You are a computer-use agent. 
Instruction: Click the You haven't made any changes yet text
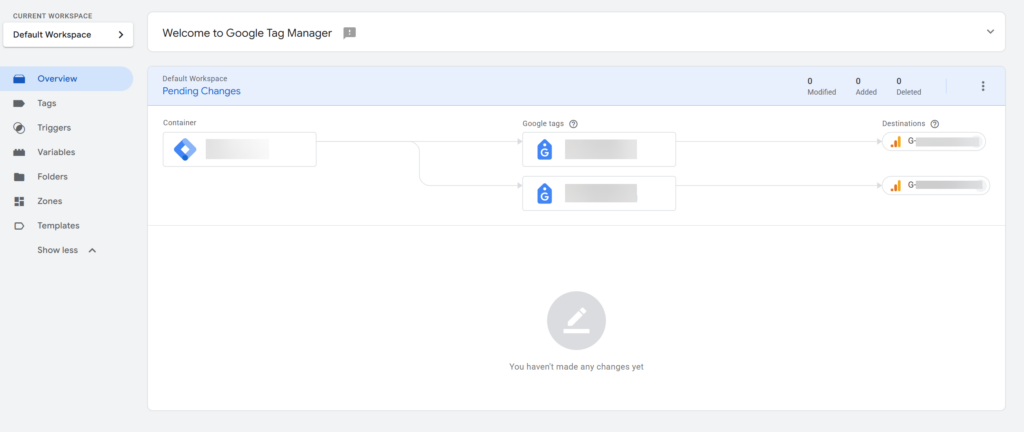click(x=576, y=367)
